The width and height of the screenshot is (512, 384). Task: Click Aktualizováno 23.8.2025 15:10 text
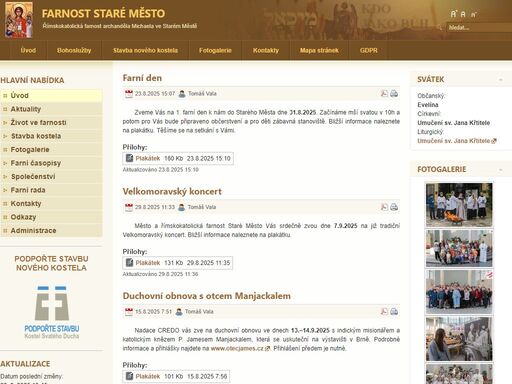[160, 170]
